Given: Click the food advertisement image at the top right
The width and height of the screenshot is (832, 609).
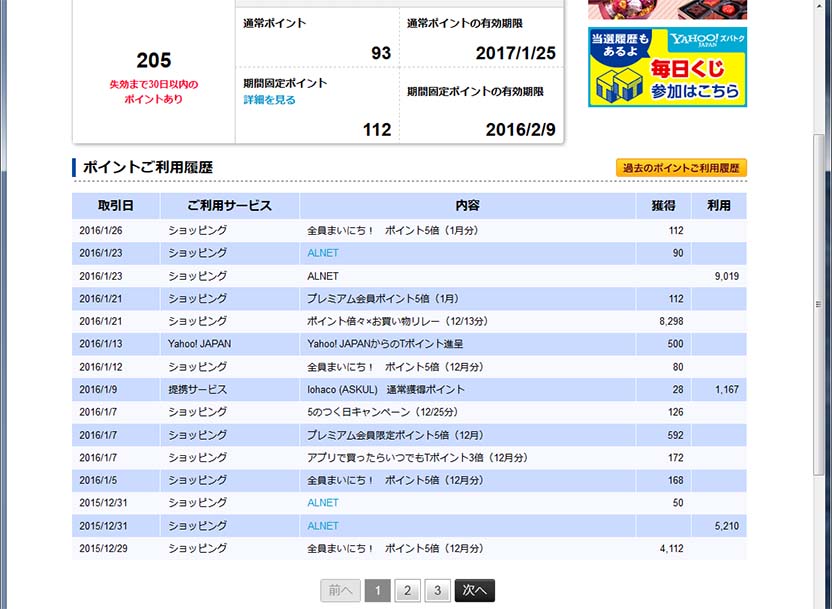Looking at the screenshot, I should 667,9.
